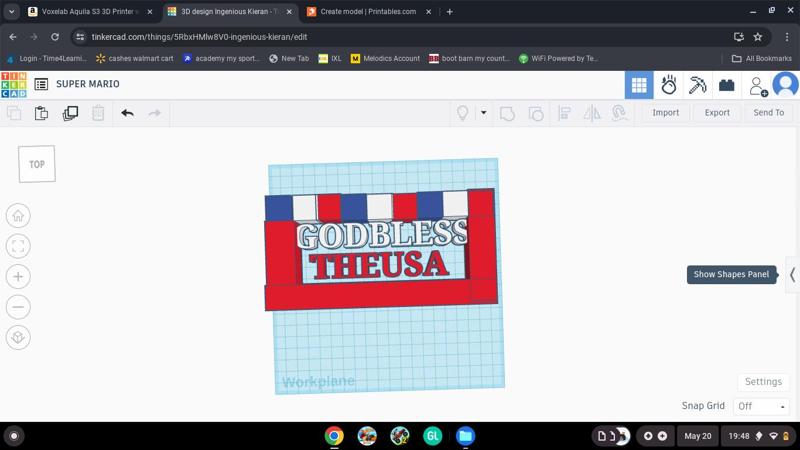Zoom in with plus button
The image size is (800, 450).
pyautogui.click(x=18, y=277)
